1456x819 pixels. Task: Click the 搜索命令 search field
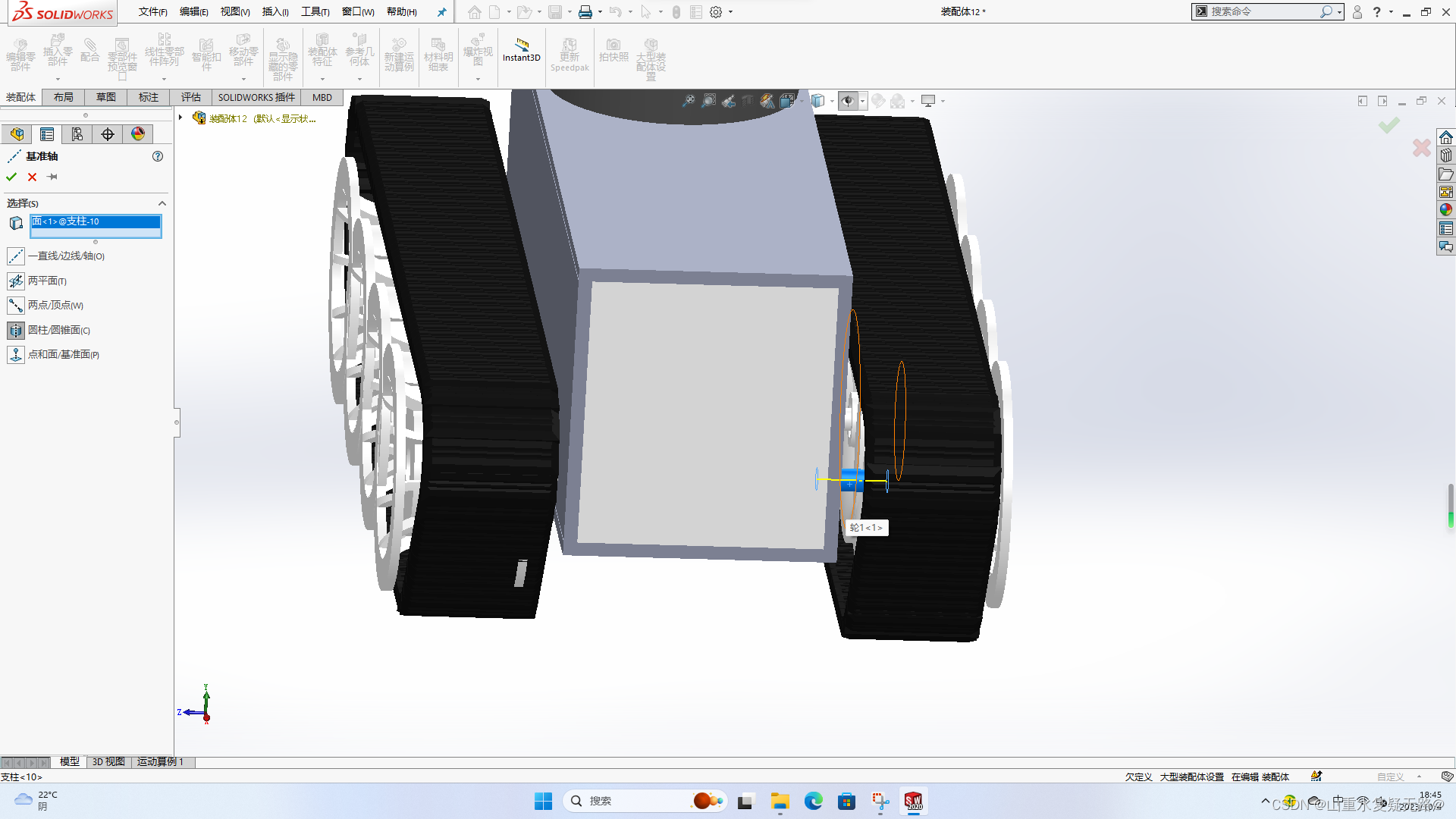pos(1263,11)
